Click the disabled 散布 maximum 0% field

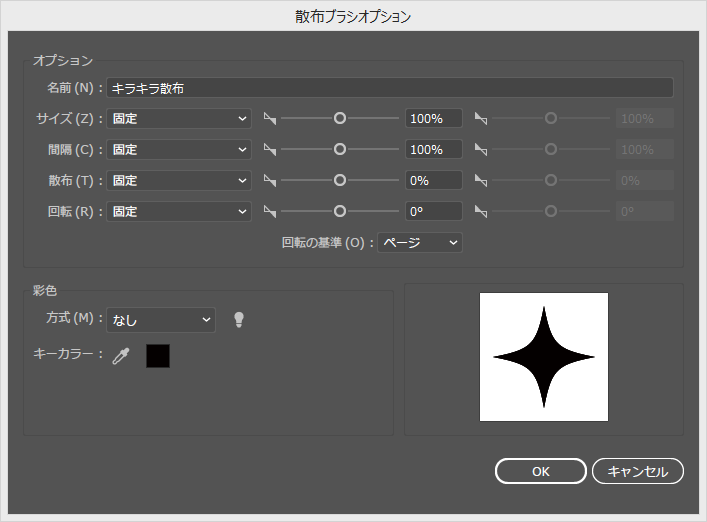click(x=645, y=181)
